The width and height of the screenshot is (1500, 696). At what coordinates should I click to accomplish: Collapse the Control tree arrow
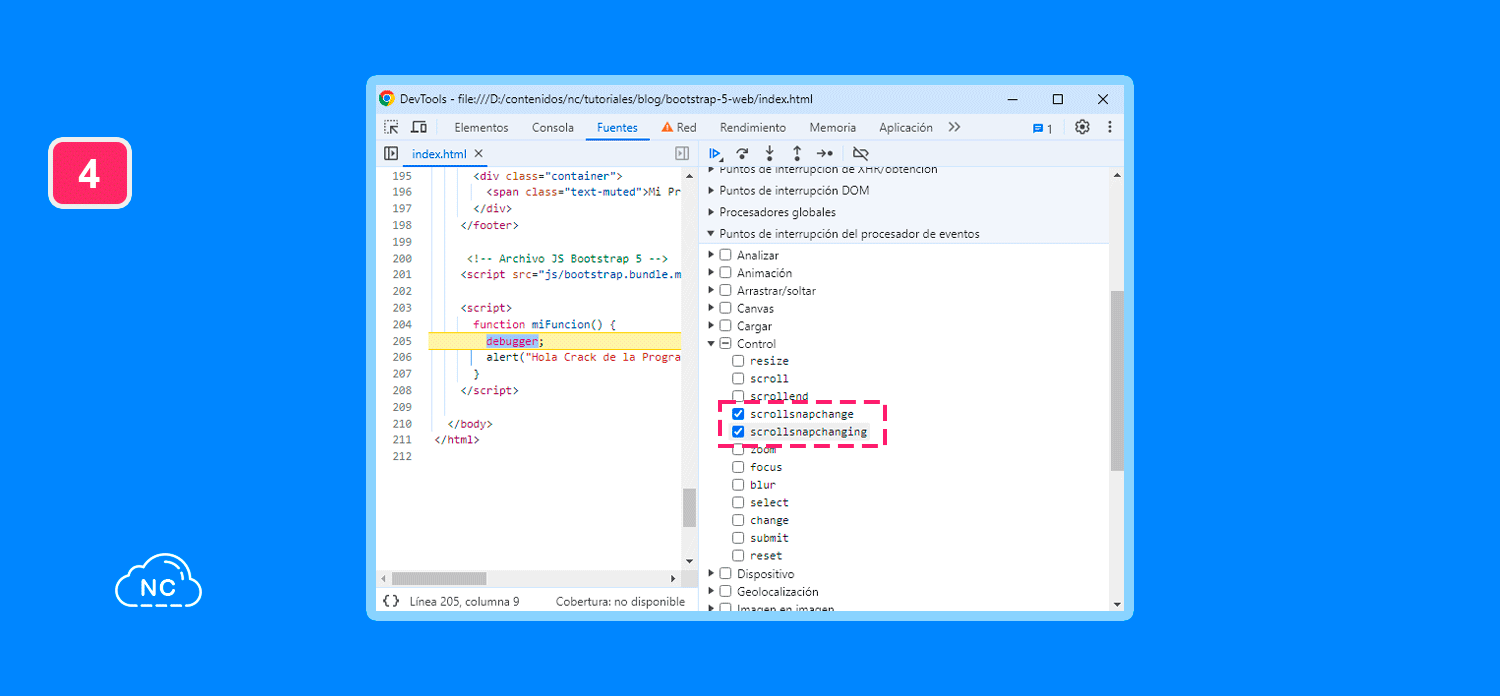pyautogui.click(x=711, y=343)
